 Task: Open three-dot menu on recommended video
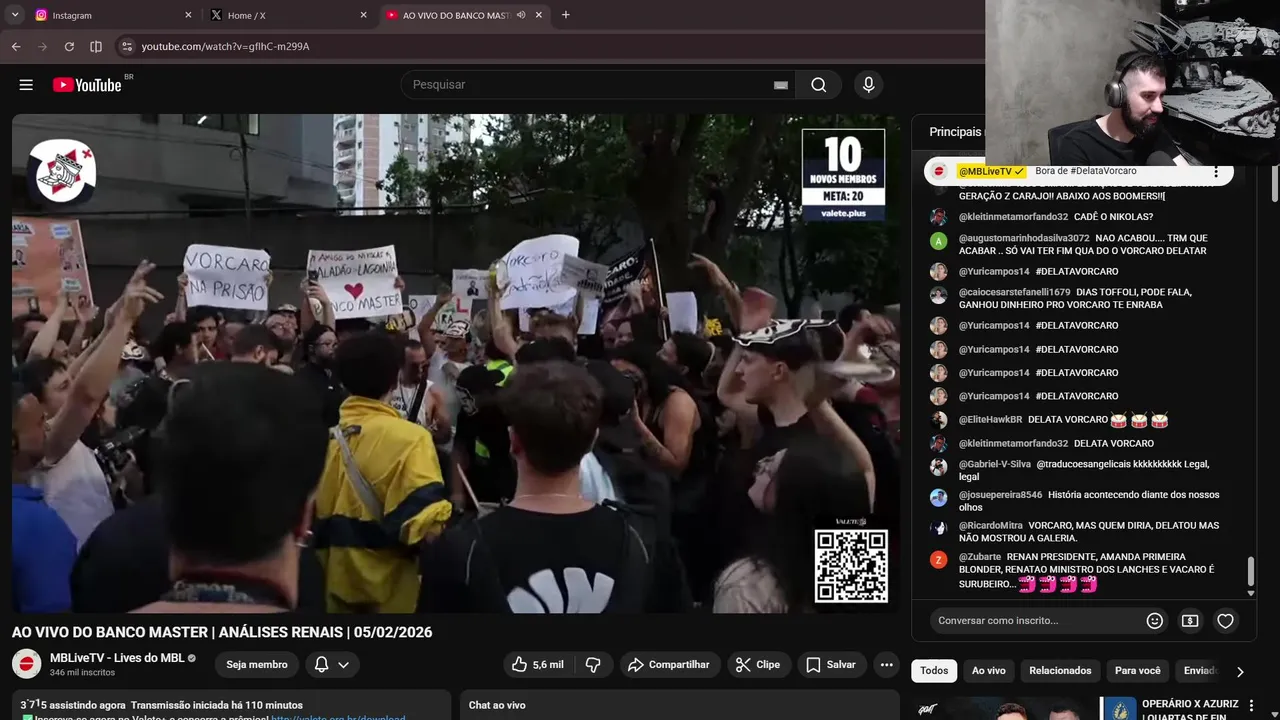click(x=1251, y=706)
